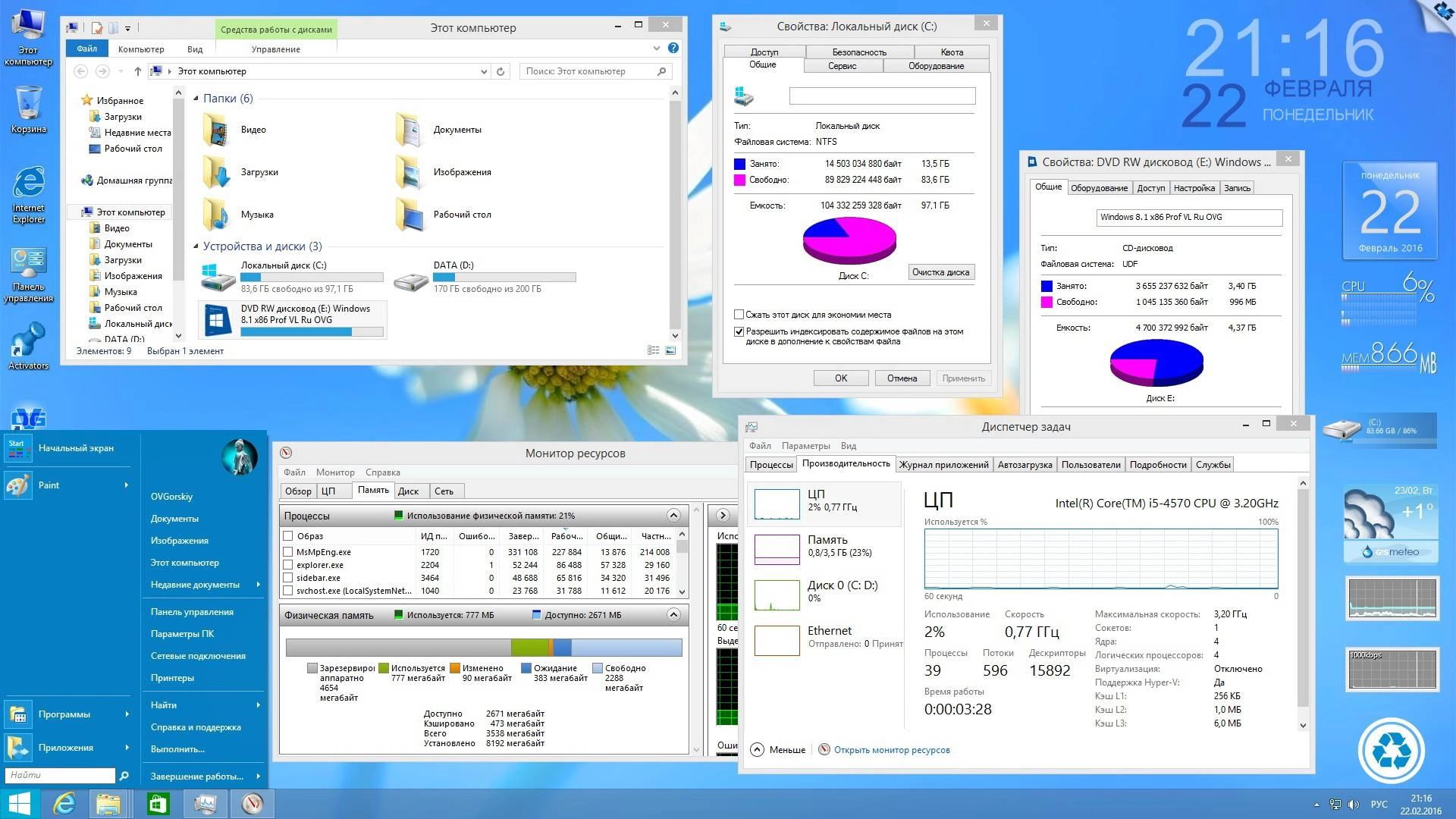Click the refresh icon in Explorer address bar
The width and height of the screenshot is (1456, 819).
click(x=500, y=71)
